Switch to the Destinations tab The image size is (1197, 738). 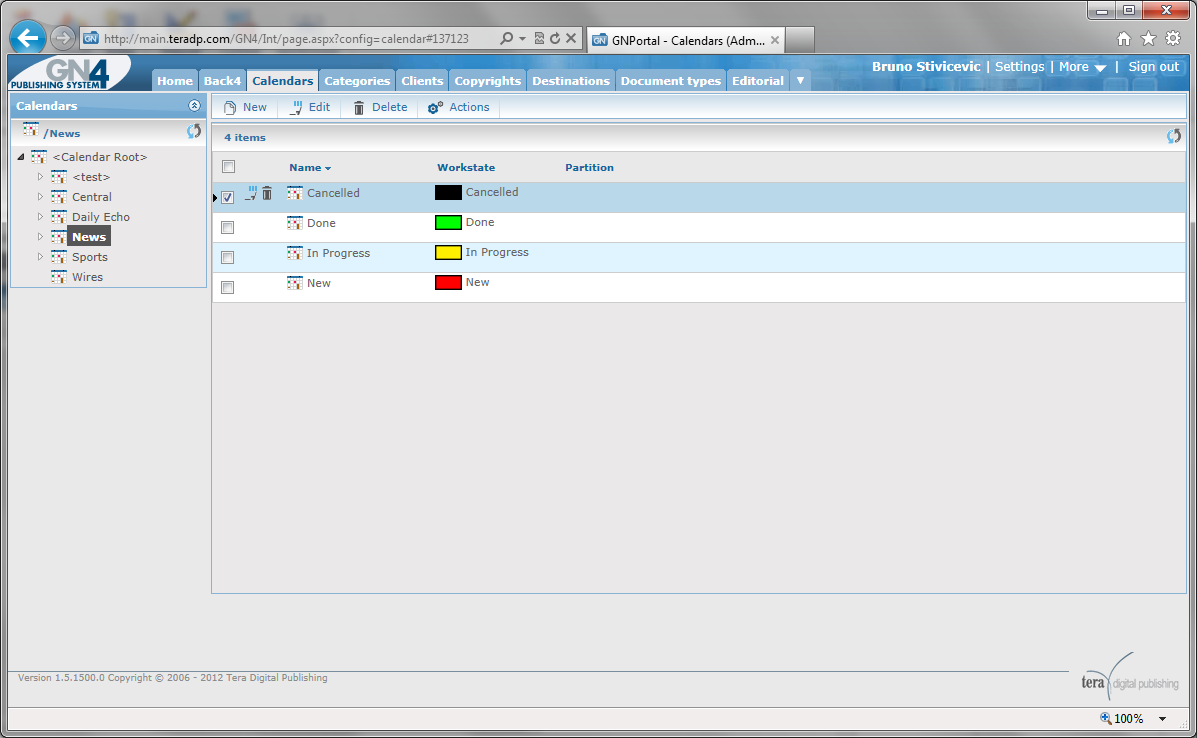571,80
